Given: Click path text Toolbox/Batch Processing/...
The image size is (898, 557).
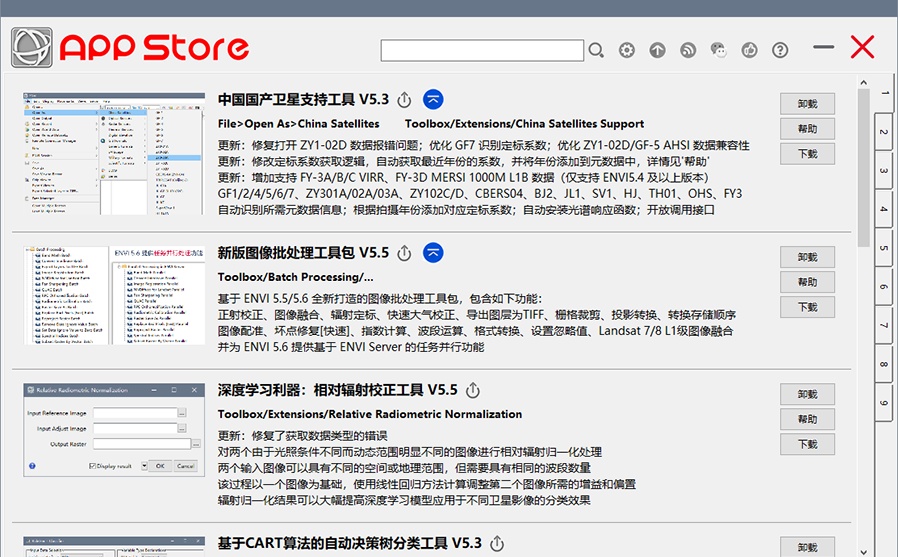Looking at the screenshot, I should click(296, 277).
